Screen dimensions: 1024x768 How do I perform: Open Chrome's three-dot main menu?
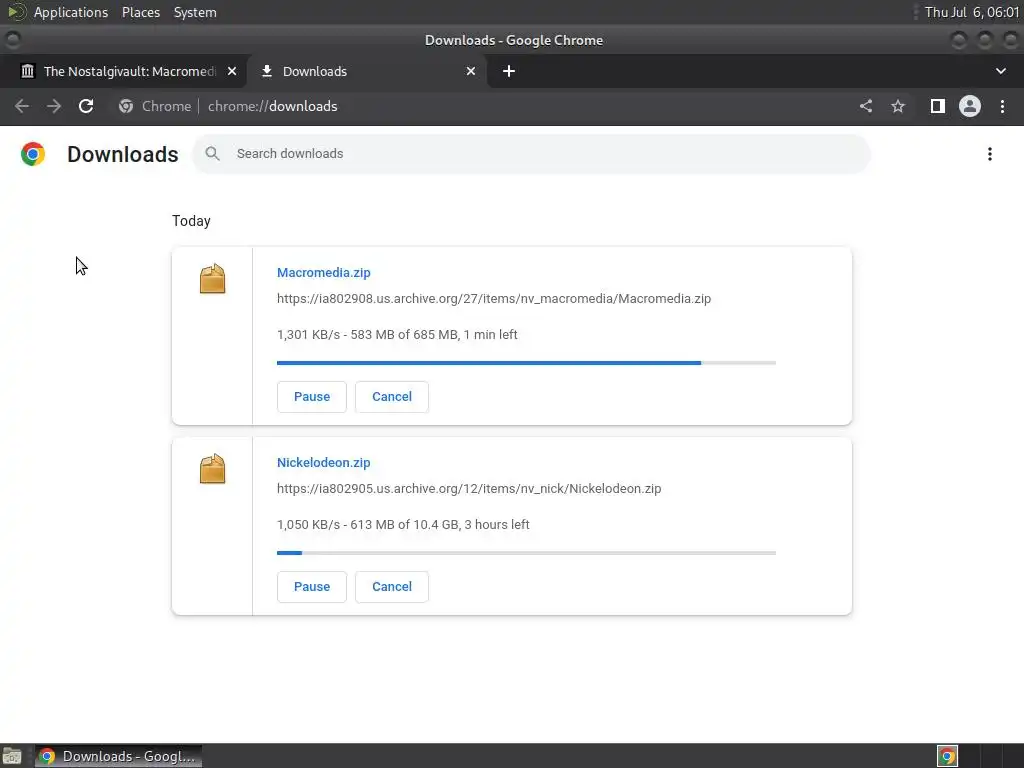click(1002, 106)
